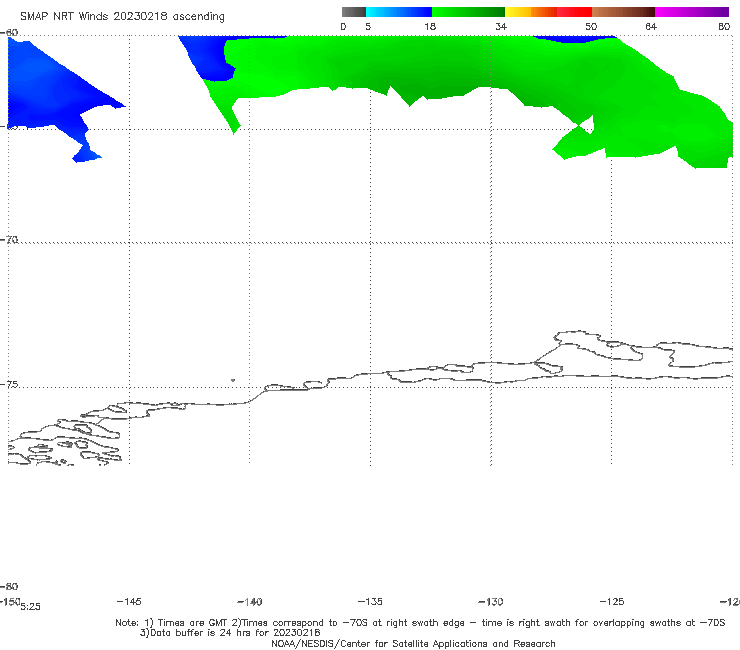The width and height of the screenshot is (740, 650).
Task: Click the "18" color scale label
Action: point(430,27)
